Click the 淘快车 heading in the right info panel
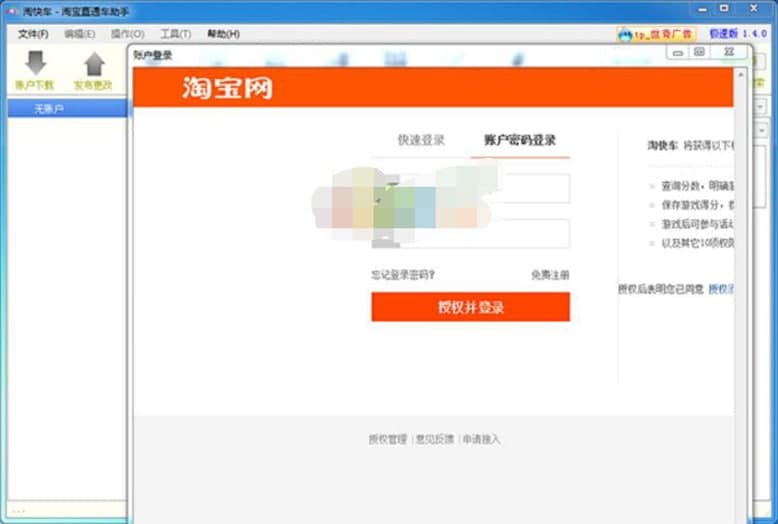This screenshot has height=524, width=778. tap(662, 145)
